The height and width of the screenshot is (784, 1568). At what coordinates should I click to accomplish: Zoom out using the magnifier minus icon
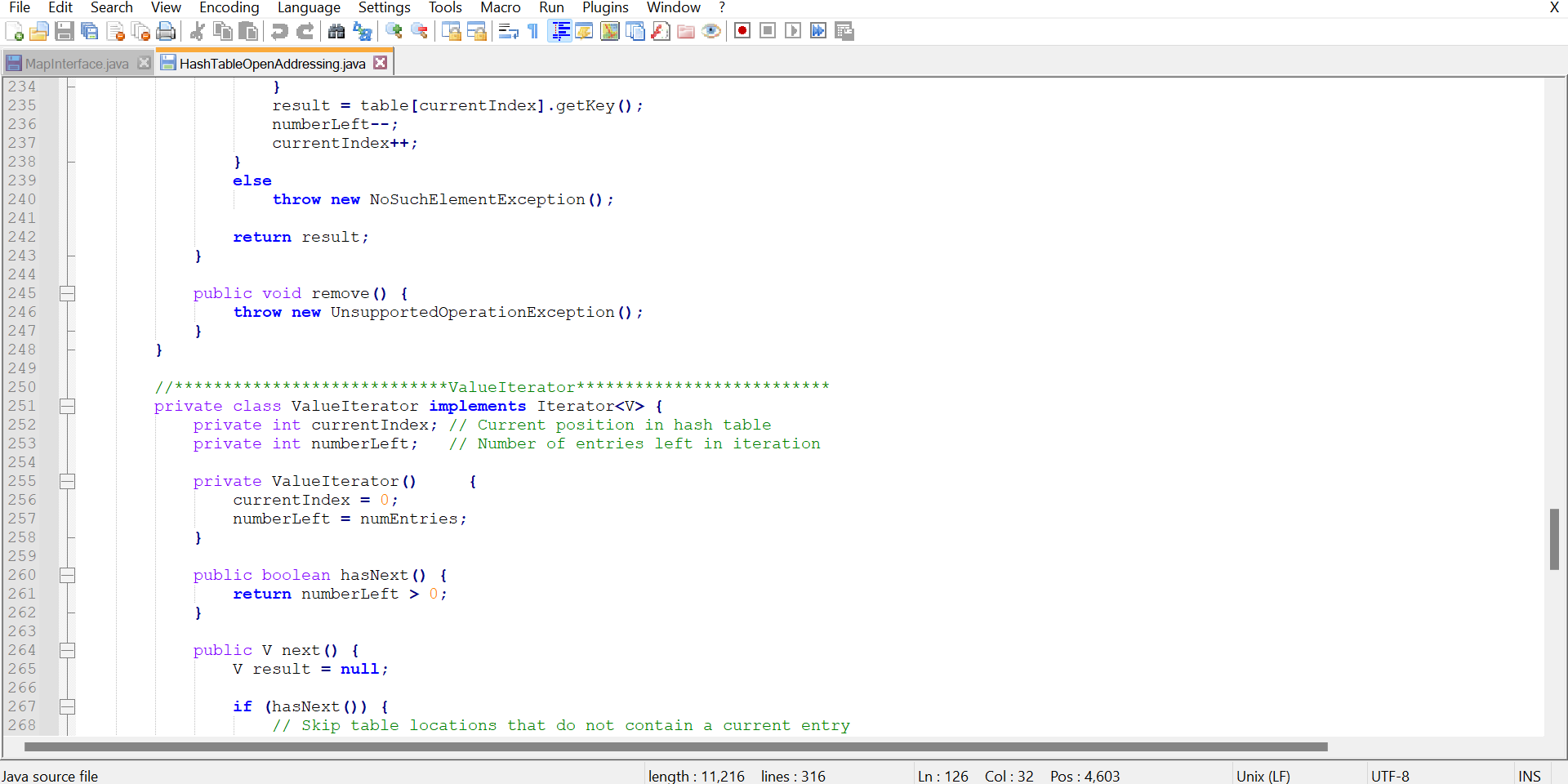point(420,30)
